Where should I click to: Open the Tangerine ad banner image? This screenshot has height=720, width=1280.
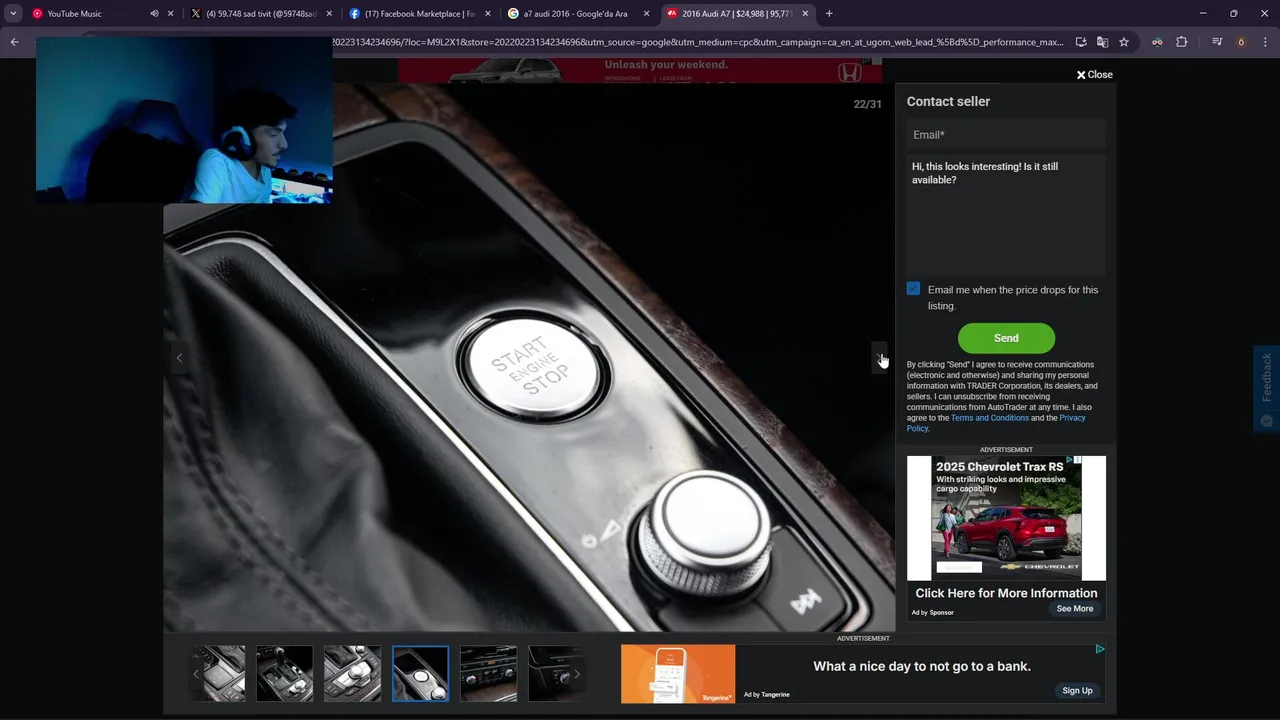pos(678,673)
